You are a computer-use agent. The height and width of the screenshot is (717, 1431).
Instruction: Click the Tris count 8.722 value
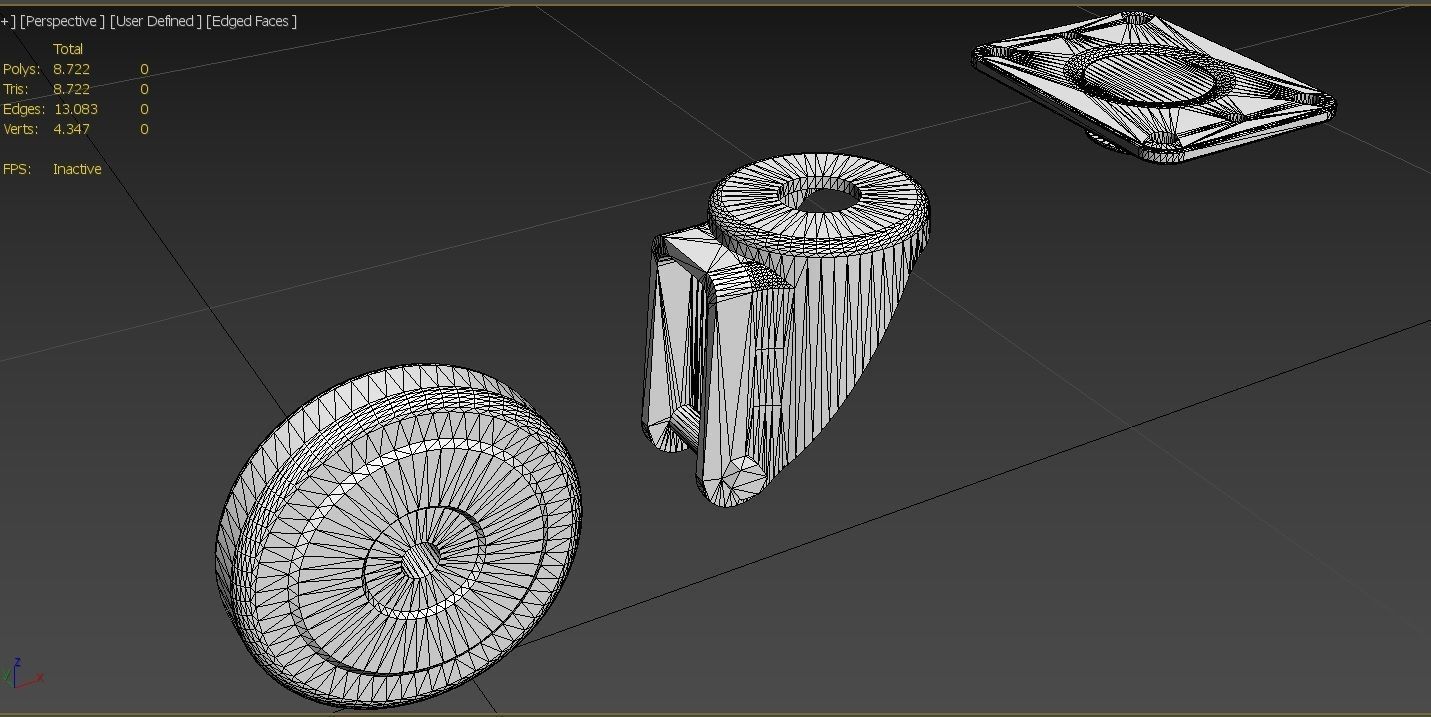[x=71, y=89]
